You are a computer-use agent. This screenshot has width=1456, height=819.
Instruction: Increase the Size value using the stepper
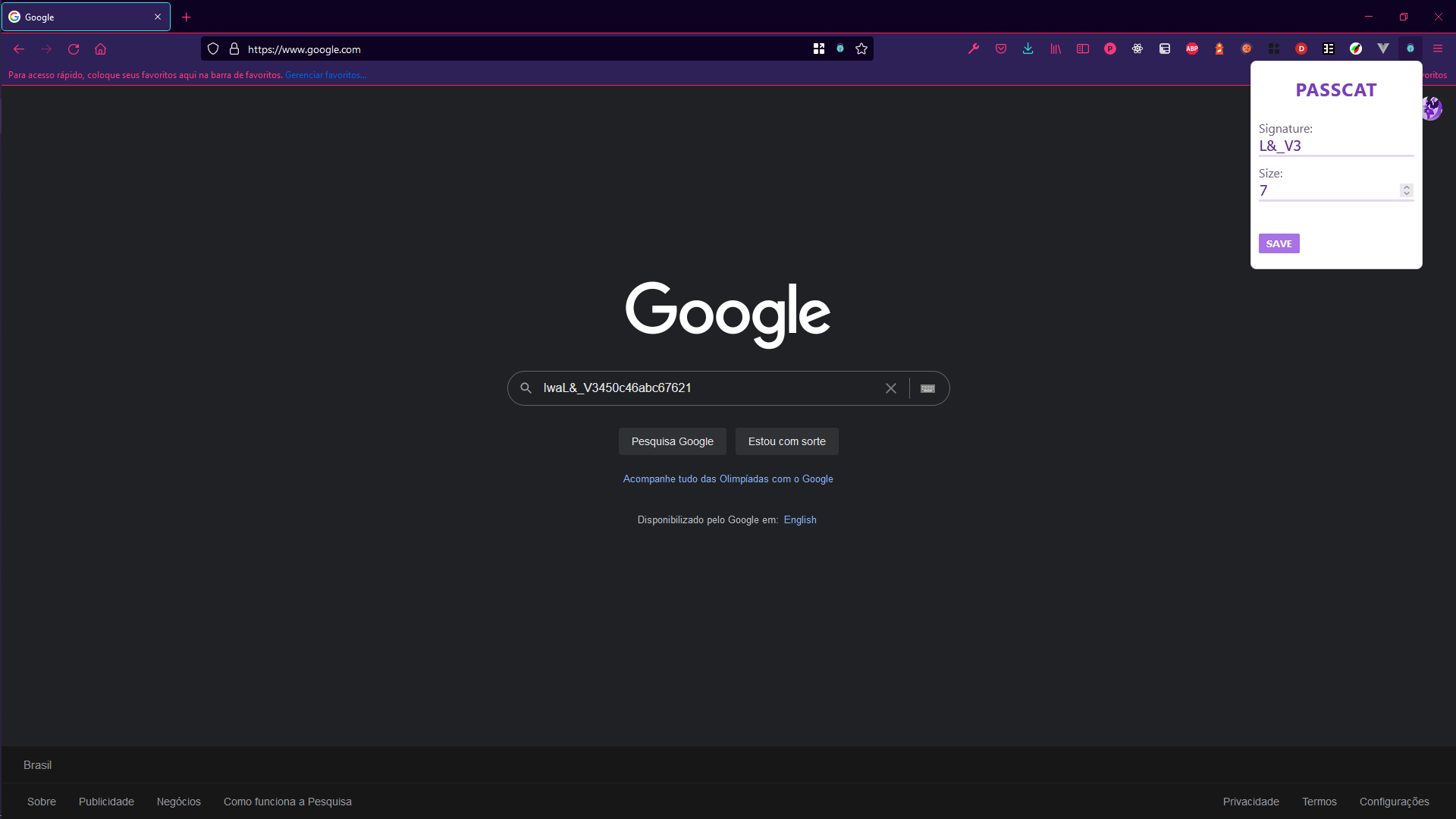(1407, 187)
